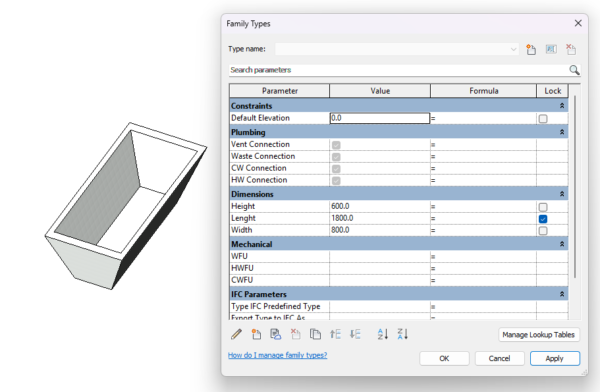Select the Vent Connection parameter name
The width and height of the screenshot is (600, 392).
pos(260,144)
